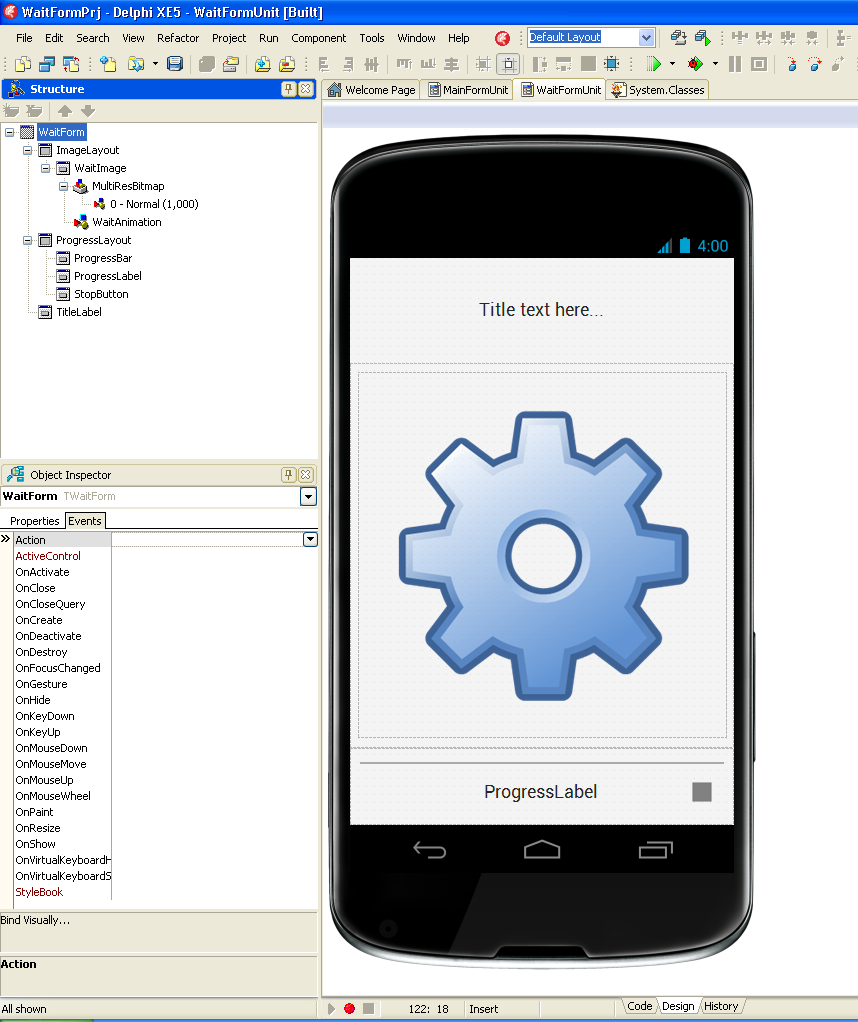Viewport: 858px width, 1022px height.
Task: Select the StopButton tree item
Action: pyautogui.click(x=101, y=294)
